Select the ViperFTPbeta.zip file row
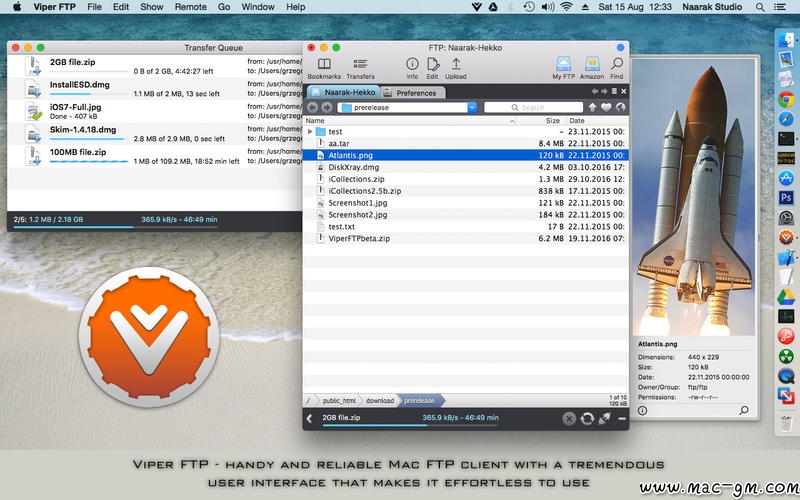The height and width of the screenshot is (500, 800). click(465, 238)
